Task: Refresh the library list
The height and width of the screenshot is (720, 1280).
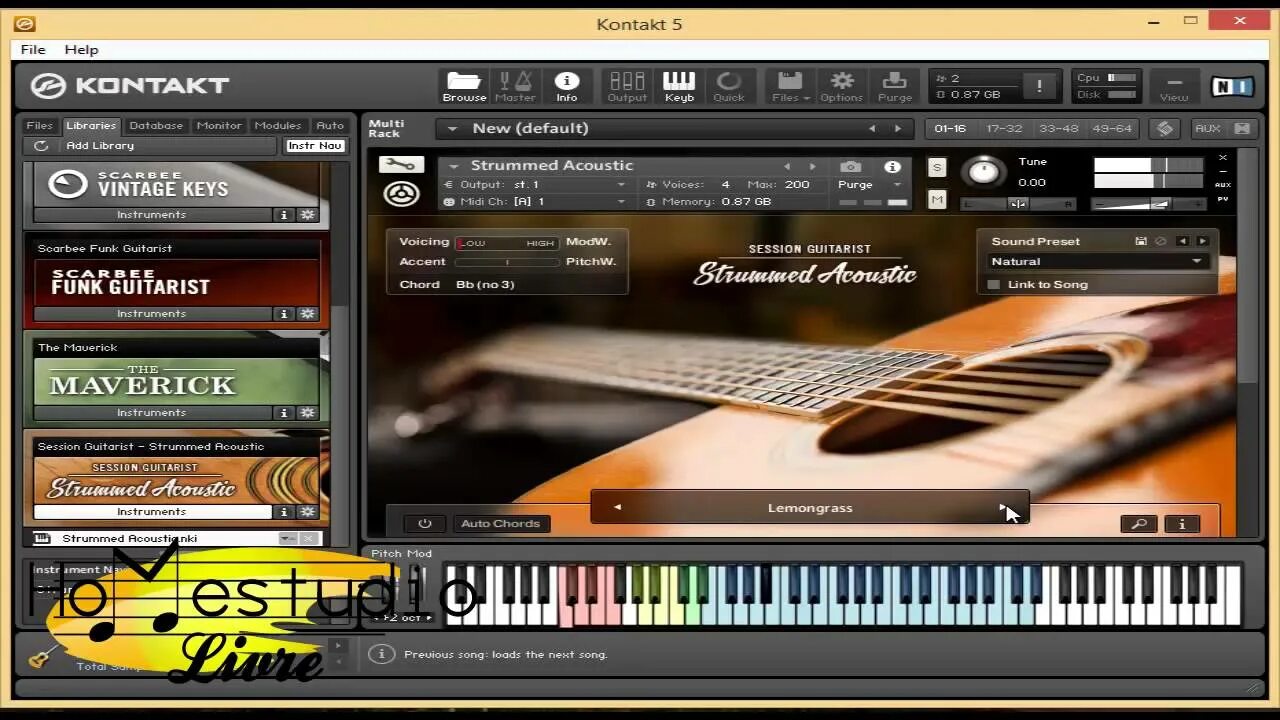Action: pos(41,146)
